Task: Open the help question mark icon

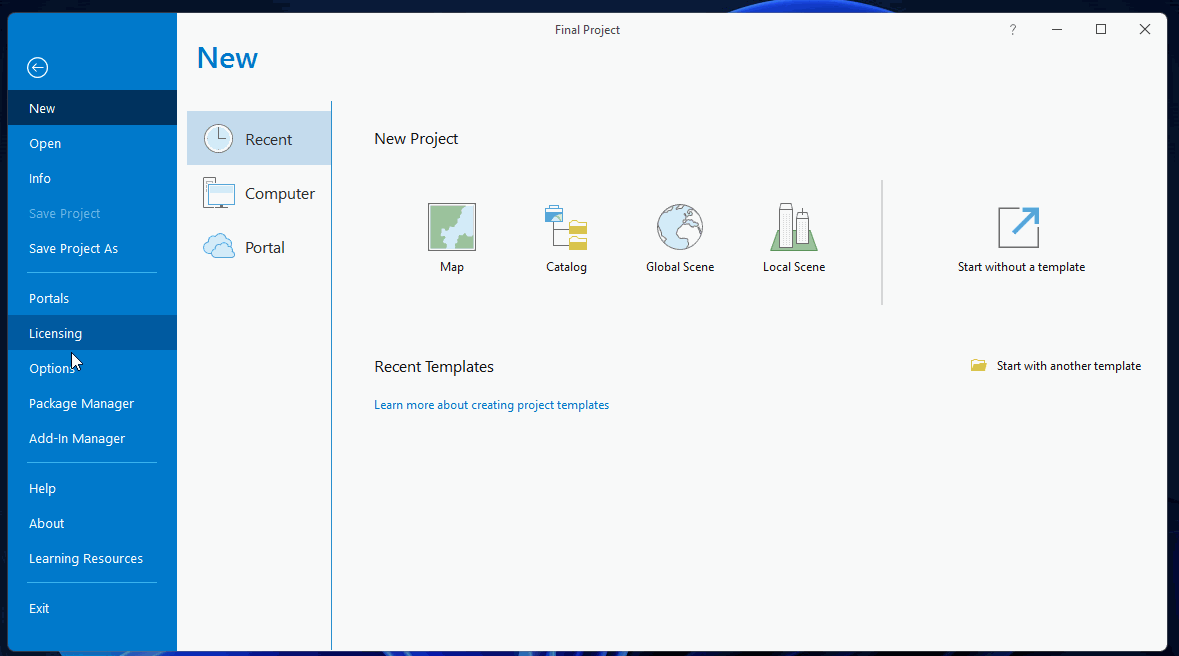Action: (1012, 30)
